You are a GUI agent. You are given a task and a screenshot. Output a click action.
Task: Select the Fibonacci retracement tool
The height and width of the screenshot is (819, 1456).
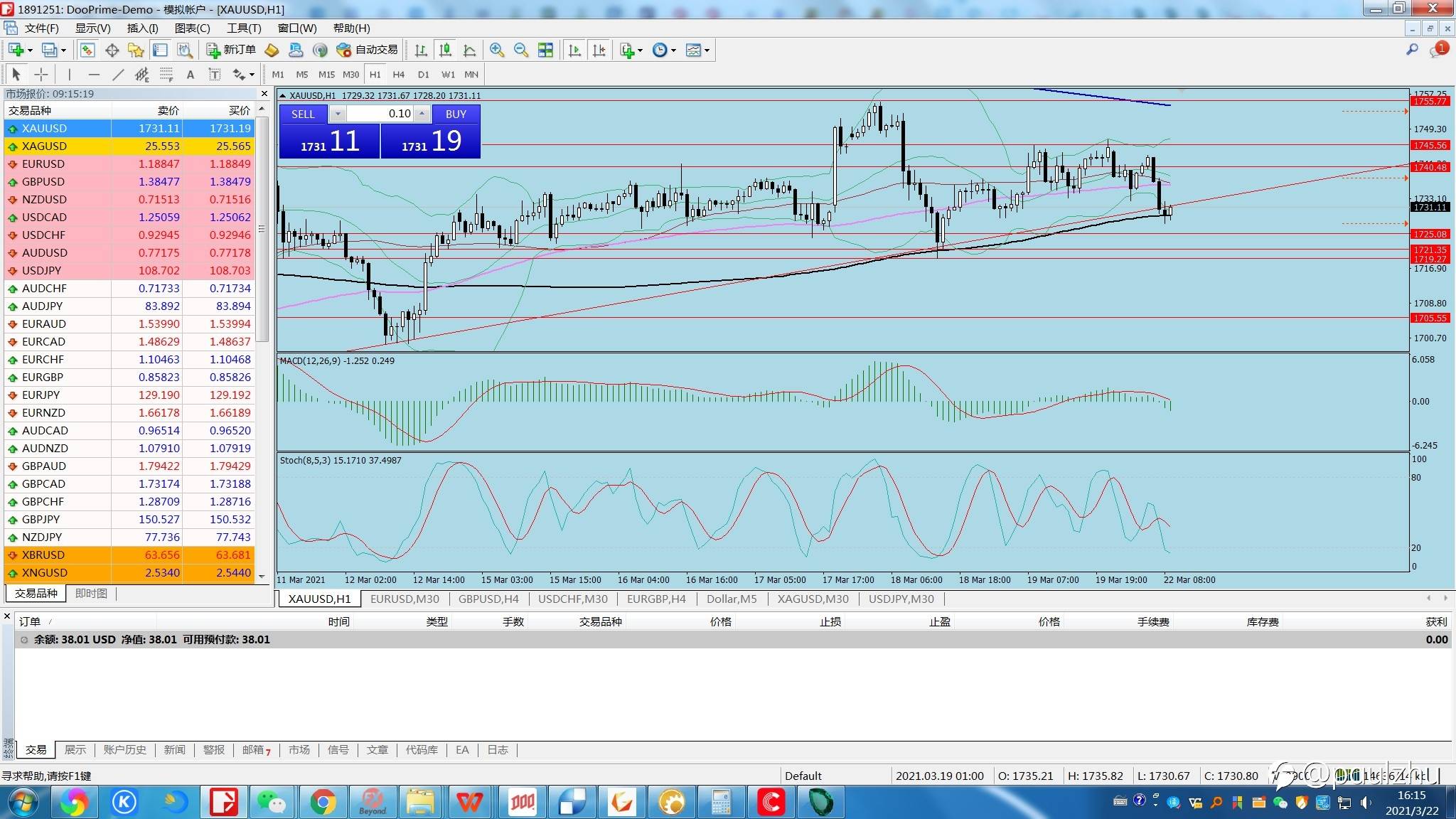click(x=166, y=74)
